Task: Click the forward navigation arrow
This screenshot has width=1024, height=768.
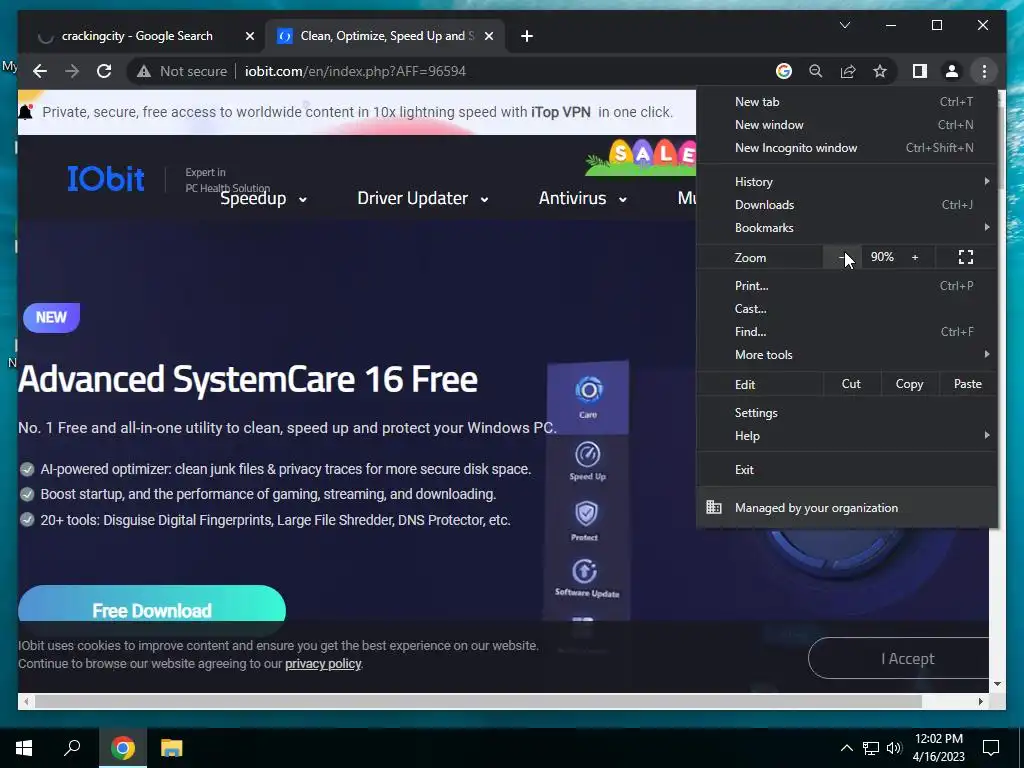Action: click(72, 71)
